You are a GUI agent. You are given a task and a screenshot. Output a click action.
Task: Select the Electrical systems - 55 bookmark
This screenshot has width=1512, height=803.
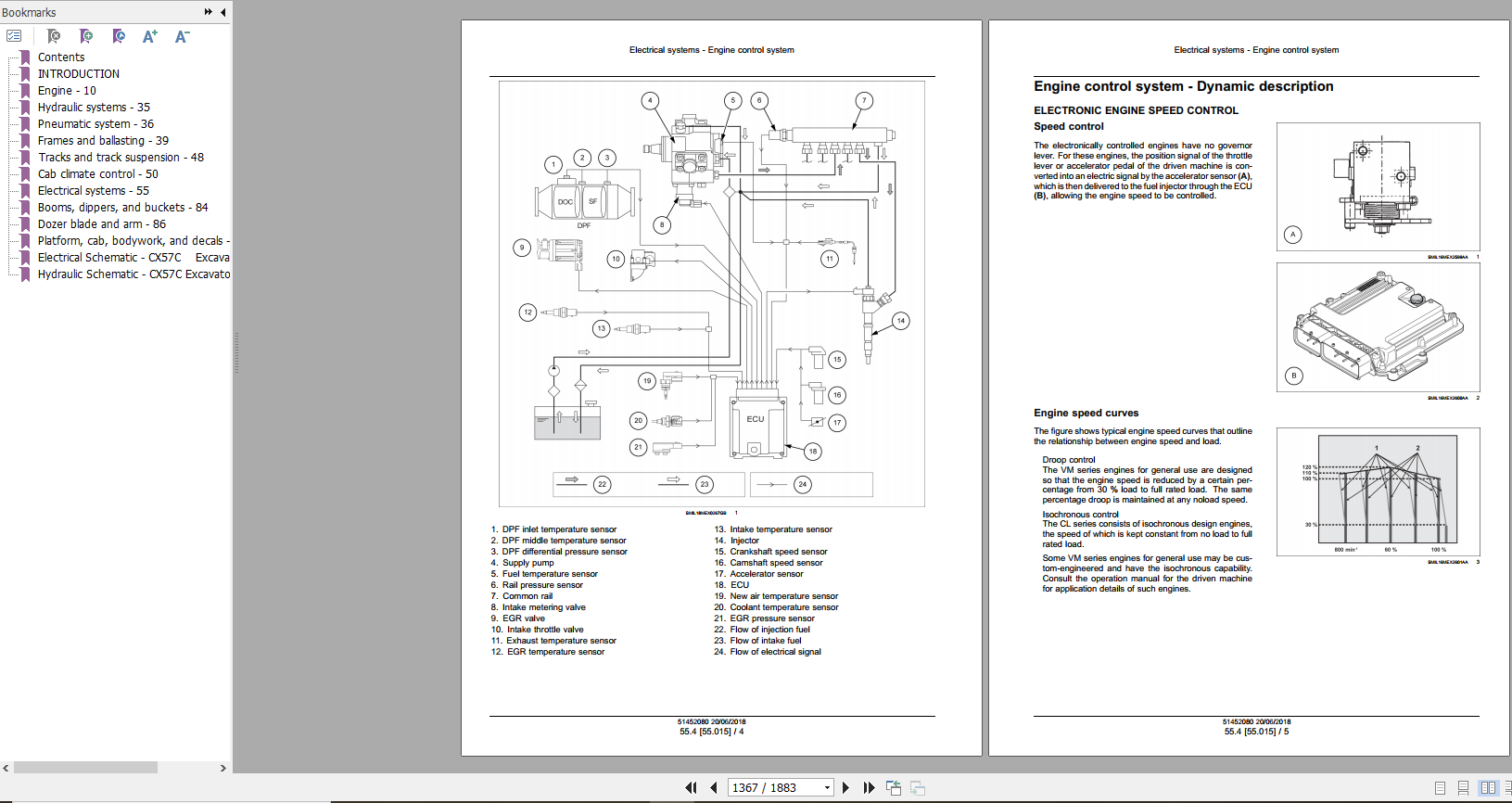[x=93, y=191]
